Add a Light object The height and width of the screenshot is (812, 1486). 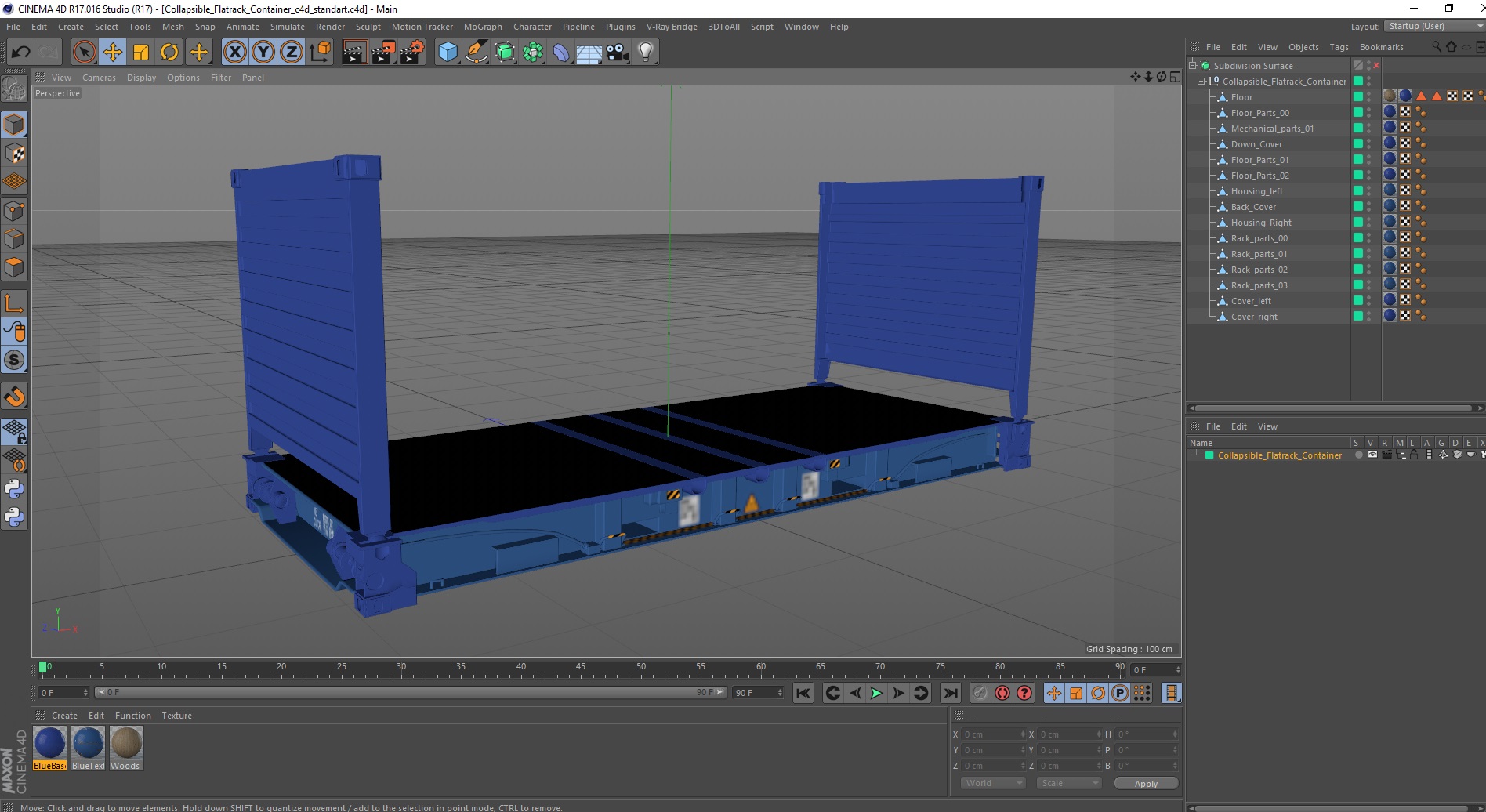coord(646,53)
